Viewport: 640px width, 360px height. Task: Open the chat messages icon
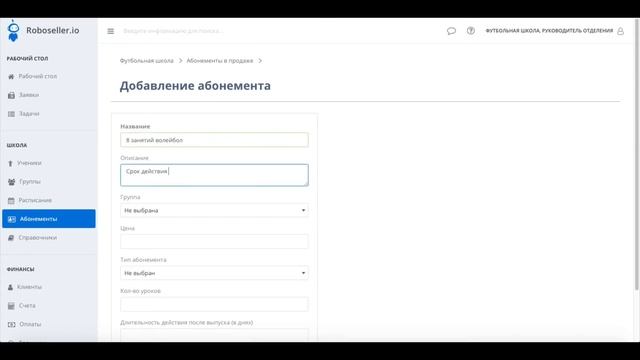(x=451, y=31)
